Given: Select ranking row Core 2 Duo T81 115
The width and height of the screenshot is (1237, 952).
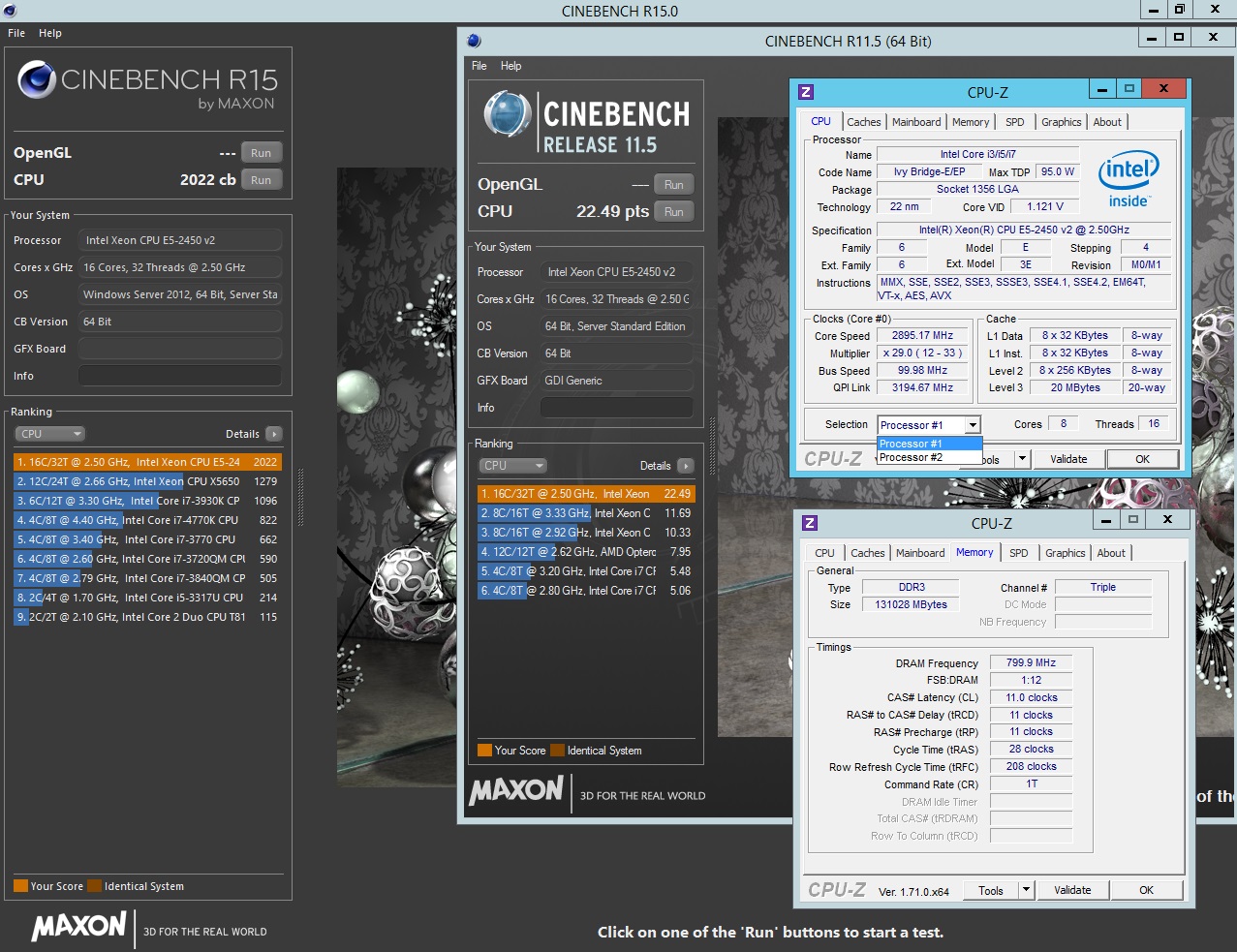Looking at the screenshot, I should [x=147, y=617].
